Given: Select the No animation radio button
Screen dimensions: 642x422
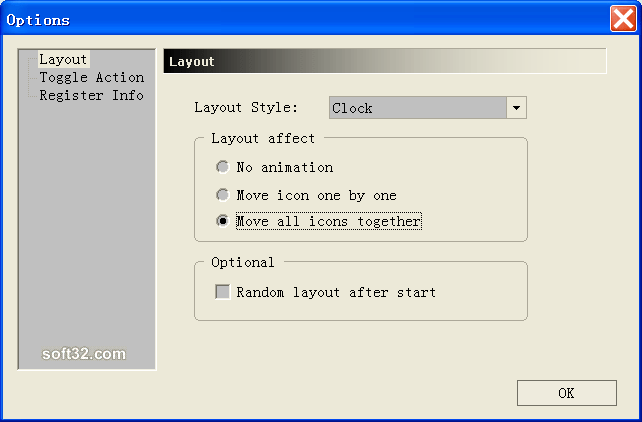Looking at the screenshot, I should (222, 167).
